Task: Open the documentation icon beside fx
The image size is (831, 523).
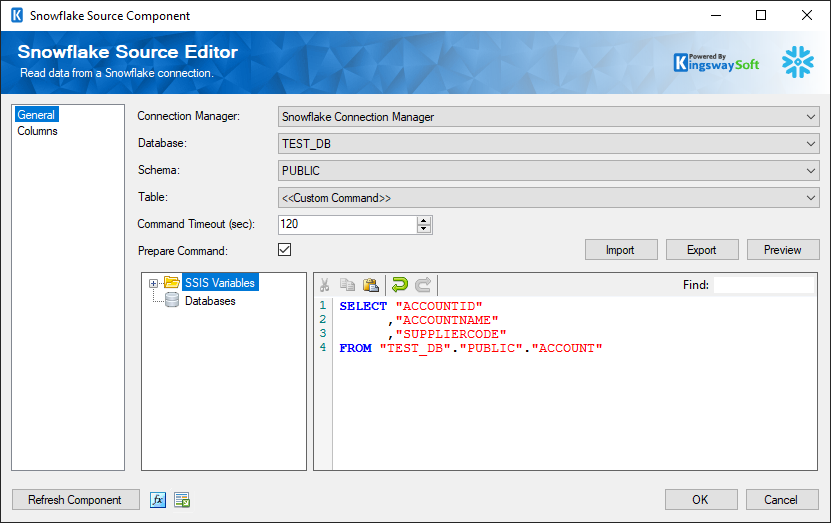Action: (182, 500)
